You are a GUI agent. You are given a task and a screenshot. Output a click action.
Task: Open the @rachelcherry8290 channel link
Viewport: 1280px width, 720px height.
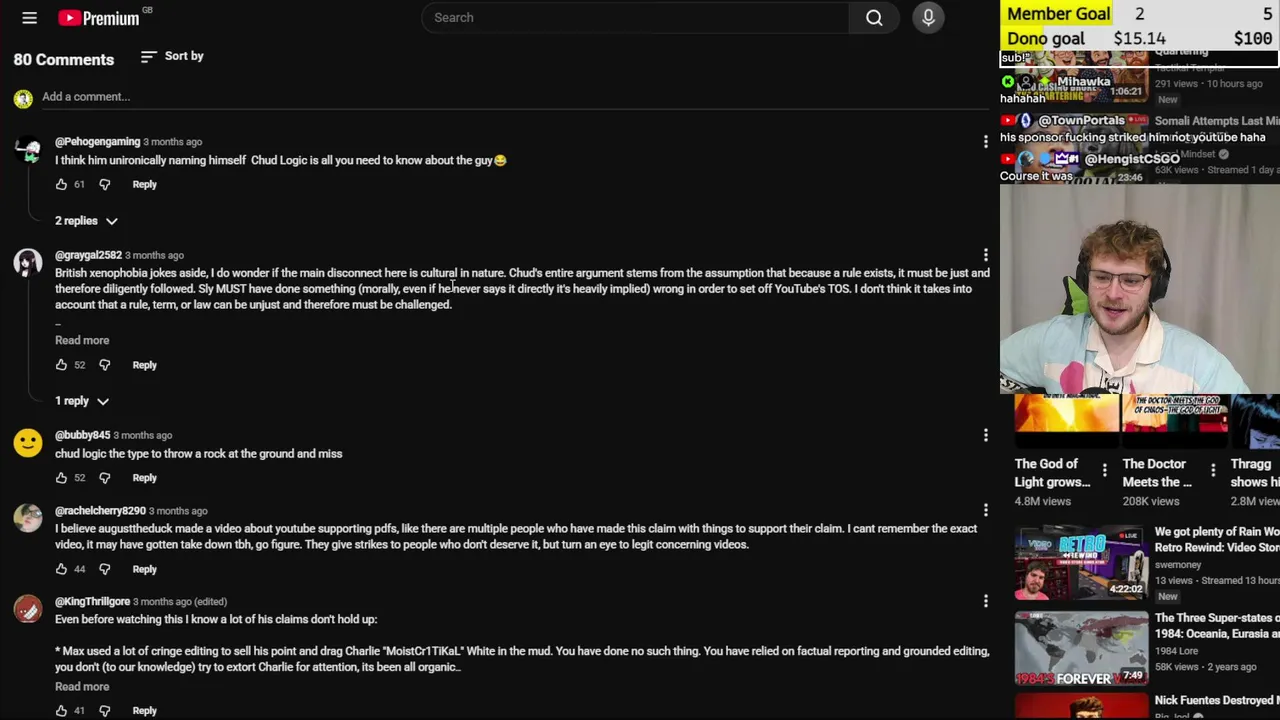click(100, 511)
